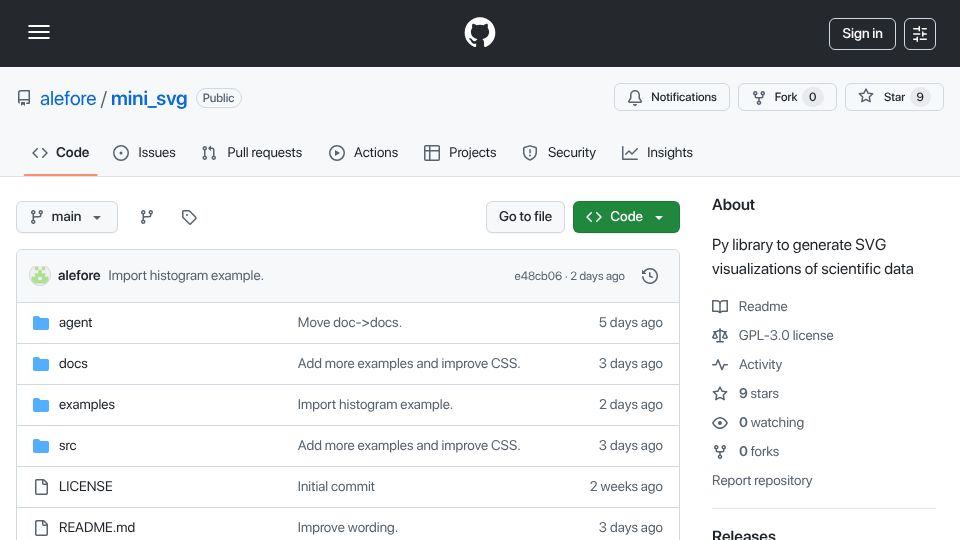Open the Security tab
Viewport: 960px width, 540px height.
pyautogui.click(x=559, y=152)
